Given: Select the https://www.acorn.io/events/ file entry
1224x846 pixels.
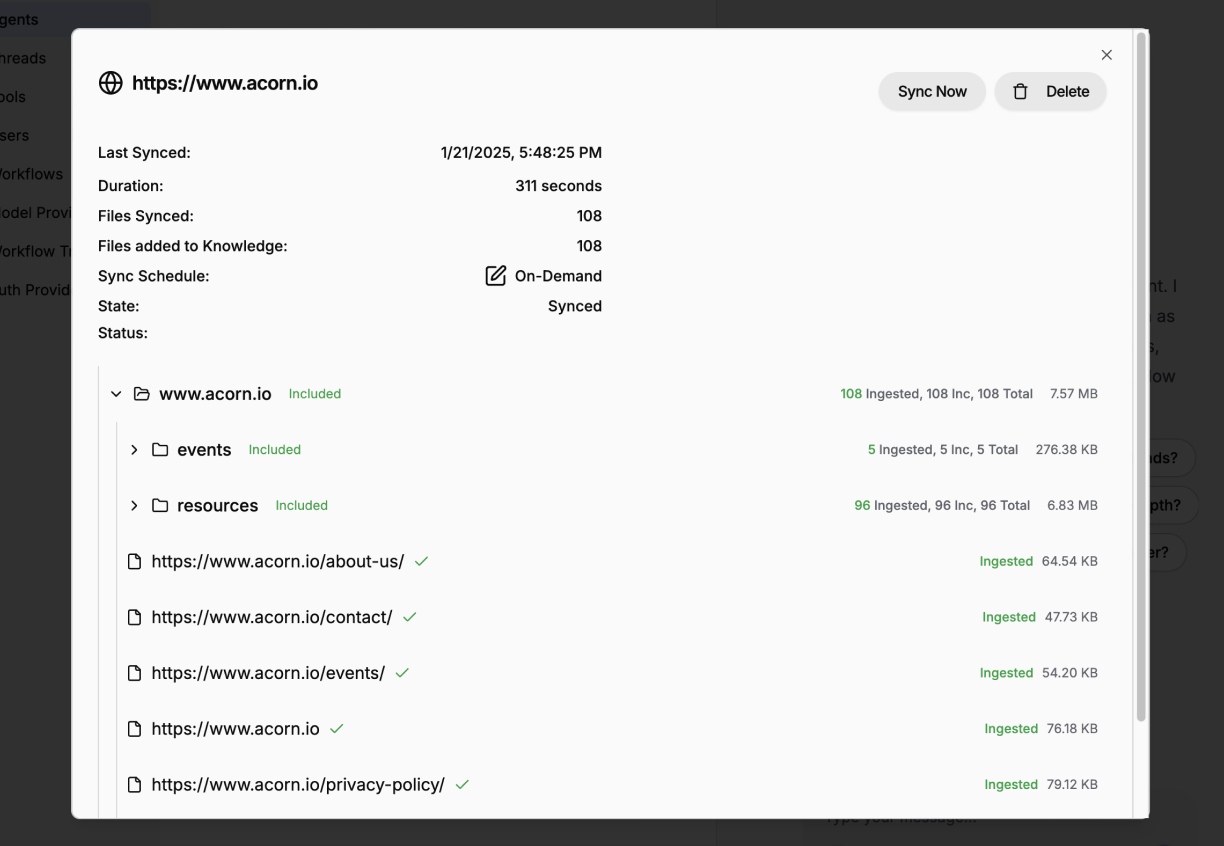Looking at the screenshot, I should pos(267,673).
